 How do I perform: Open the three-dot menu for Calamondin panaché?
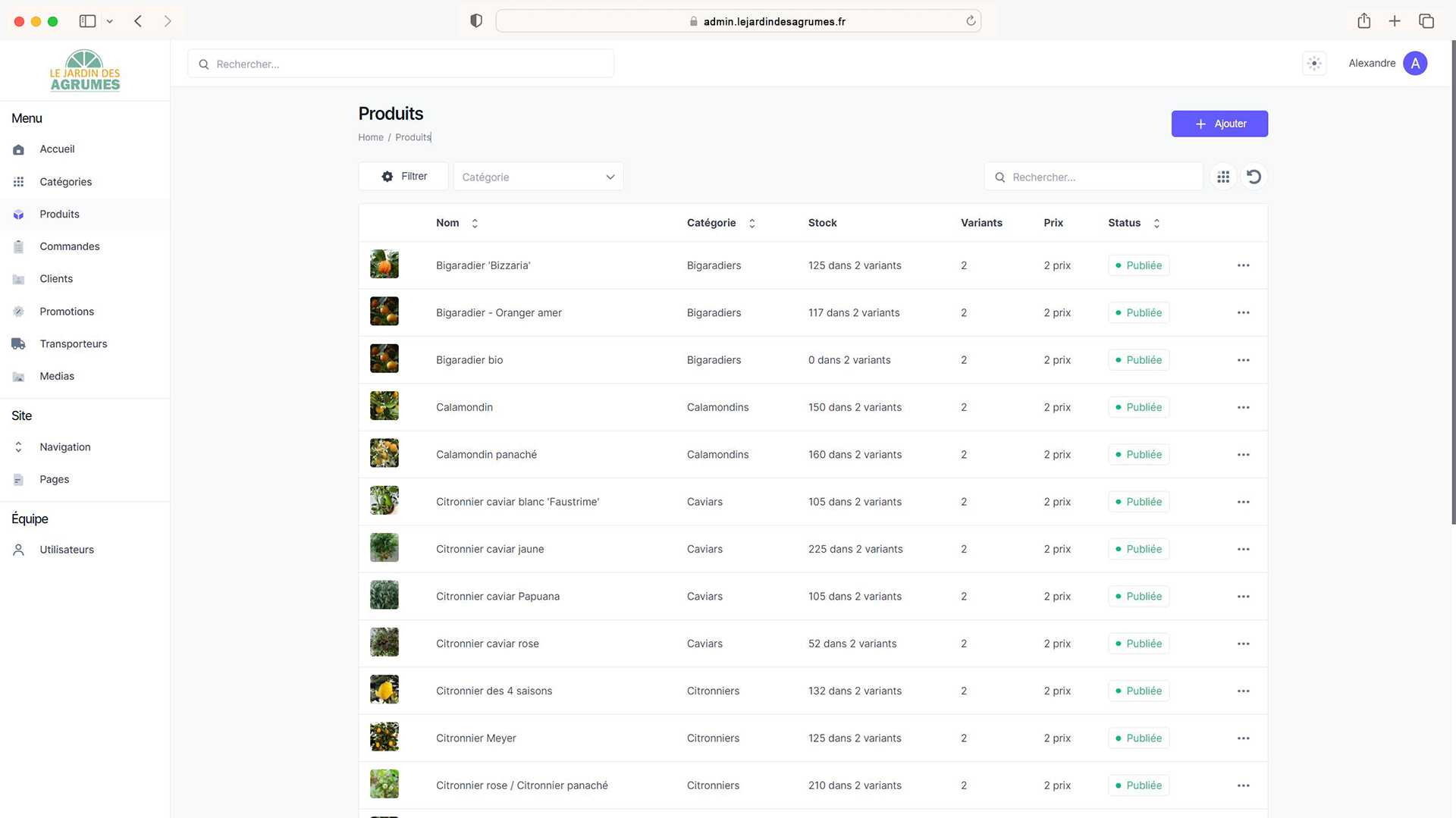coord(1243,455)
